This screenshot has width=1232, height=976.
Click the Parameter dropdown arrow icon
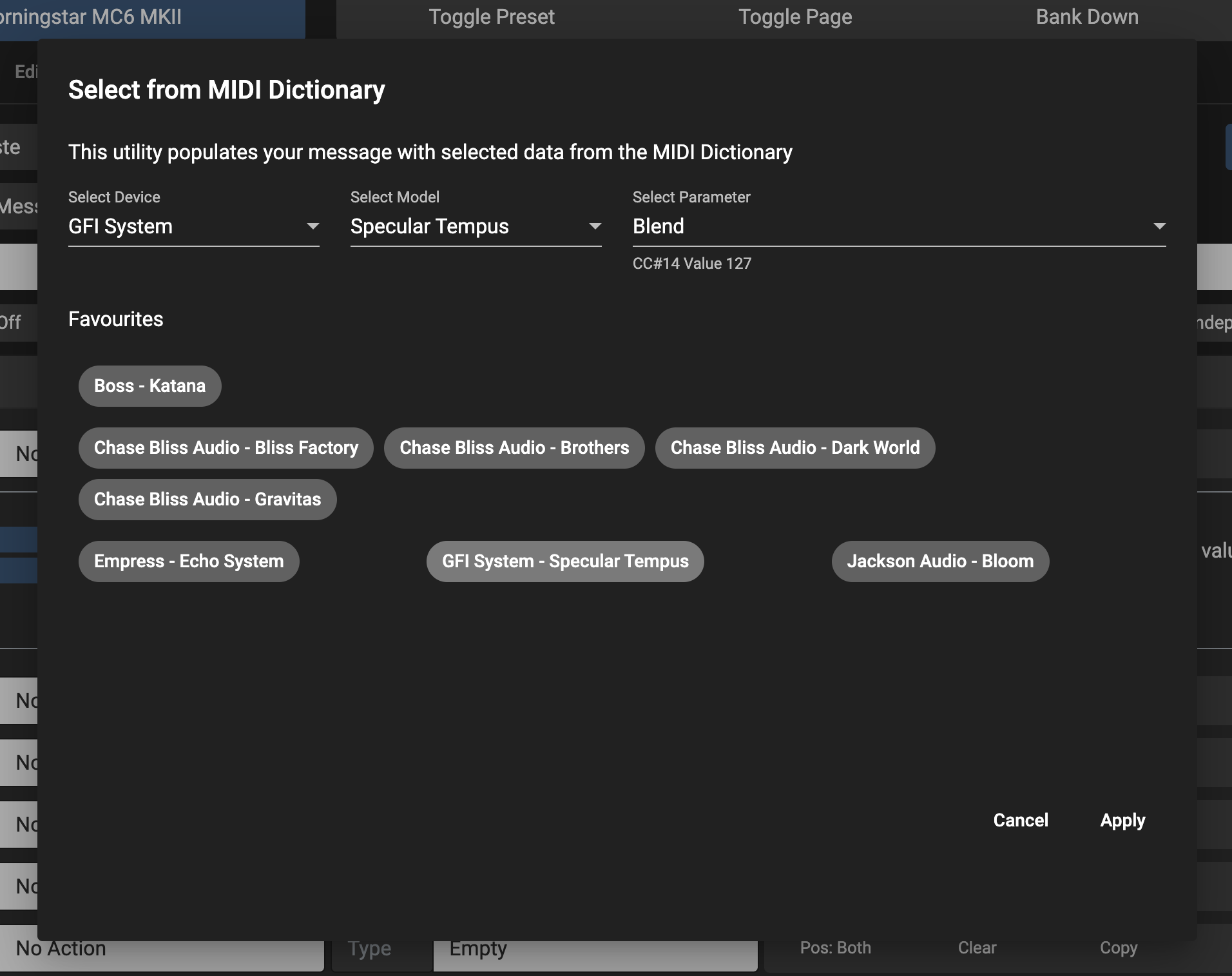pos(1159,226)
